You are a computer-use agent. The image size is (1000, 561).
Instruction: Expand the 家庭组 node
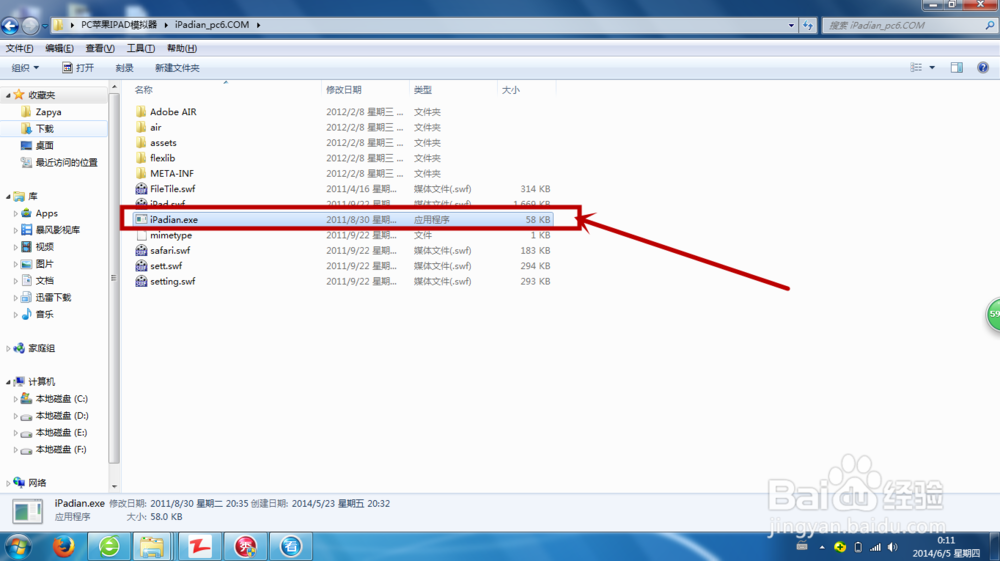point(8,348)
